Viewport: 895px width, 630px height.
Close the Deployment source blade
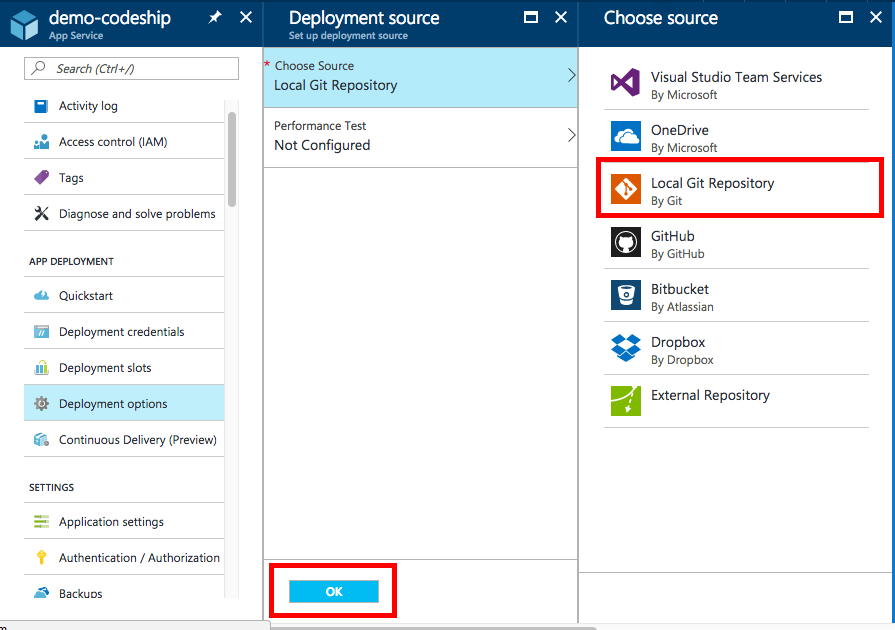click(561, 18)
